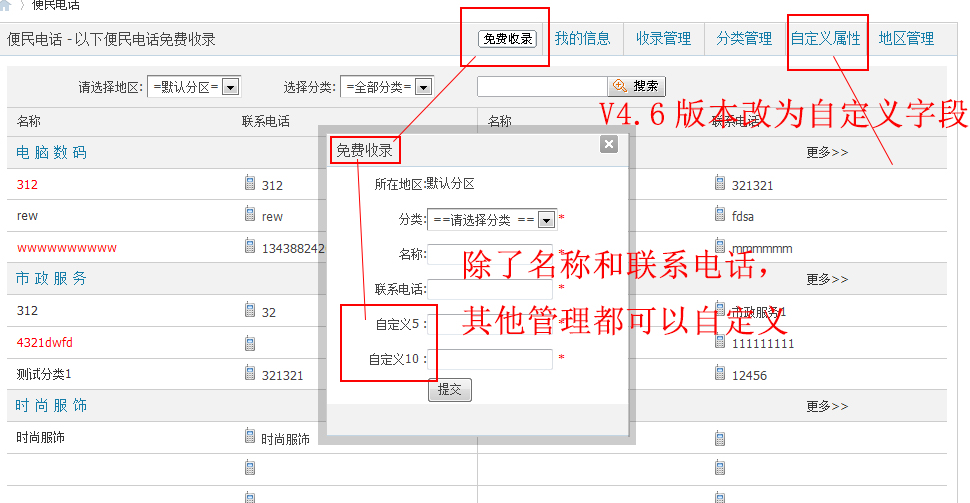Click the 111111111 phone number text
Screen dimensions: 970x503
tap(763, 343)
